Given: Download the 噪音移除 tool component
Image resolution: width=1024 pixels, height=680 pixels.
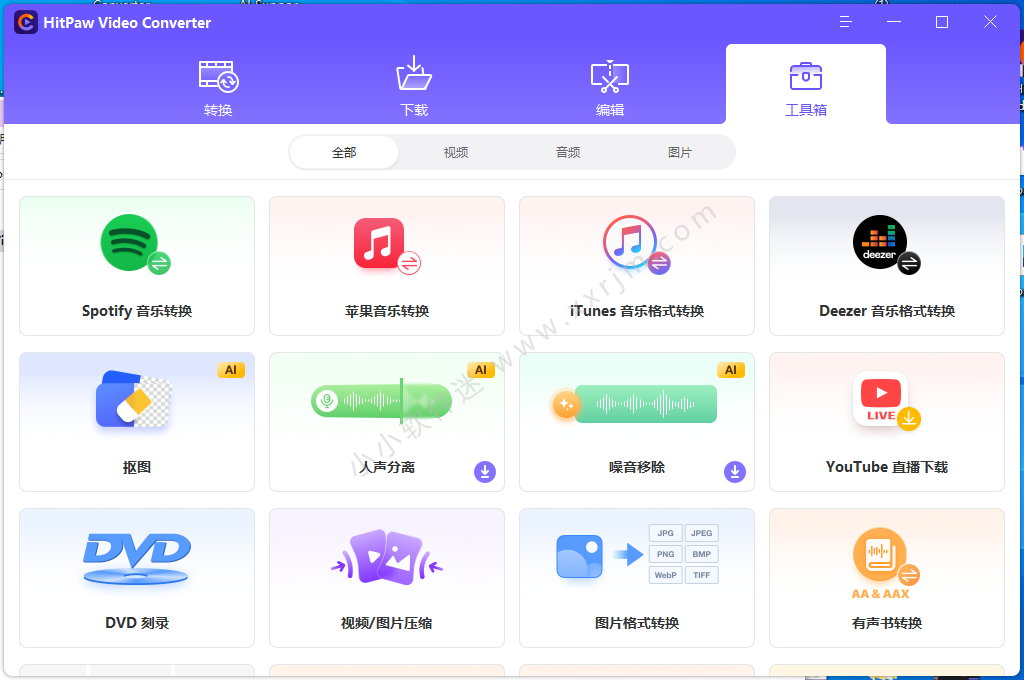Looking at the screenshot, I should [735, 472].
